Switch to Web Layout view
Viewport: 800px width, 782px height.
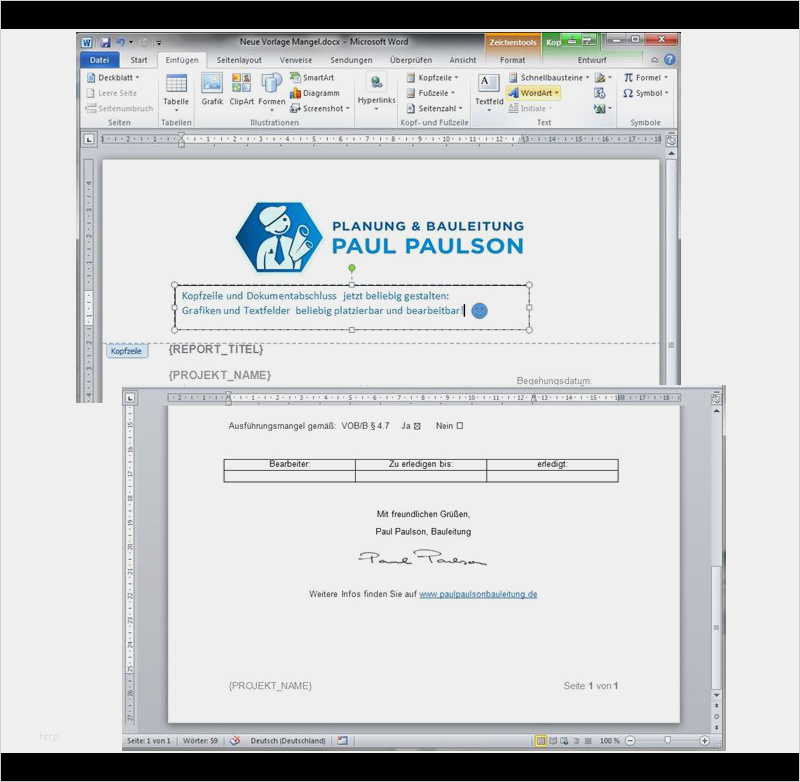coord(564,741)
